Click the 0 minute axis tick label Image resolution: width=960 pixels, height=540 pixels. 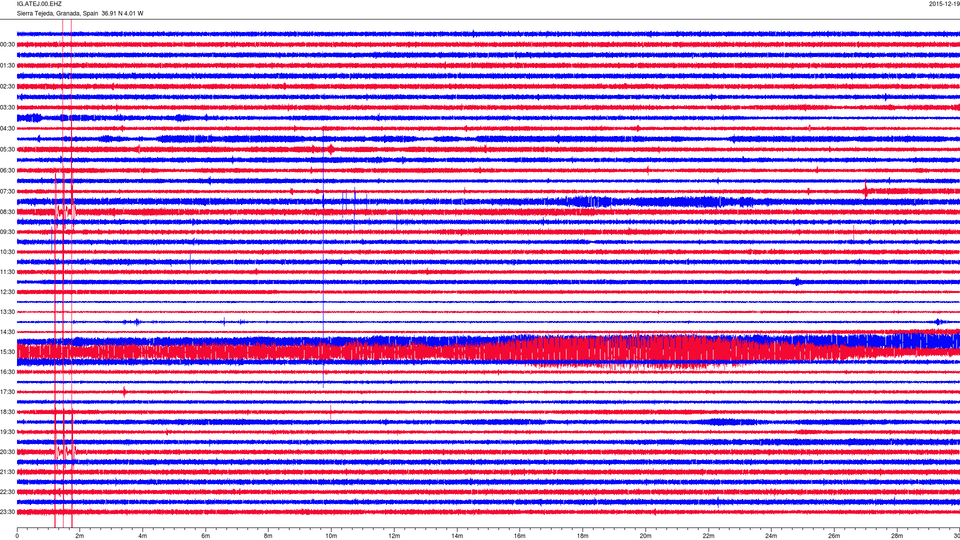pos(17,536)
